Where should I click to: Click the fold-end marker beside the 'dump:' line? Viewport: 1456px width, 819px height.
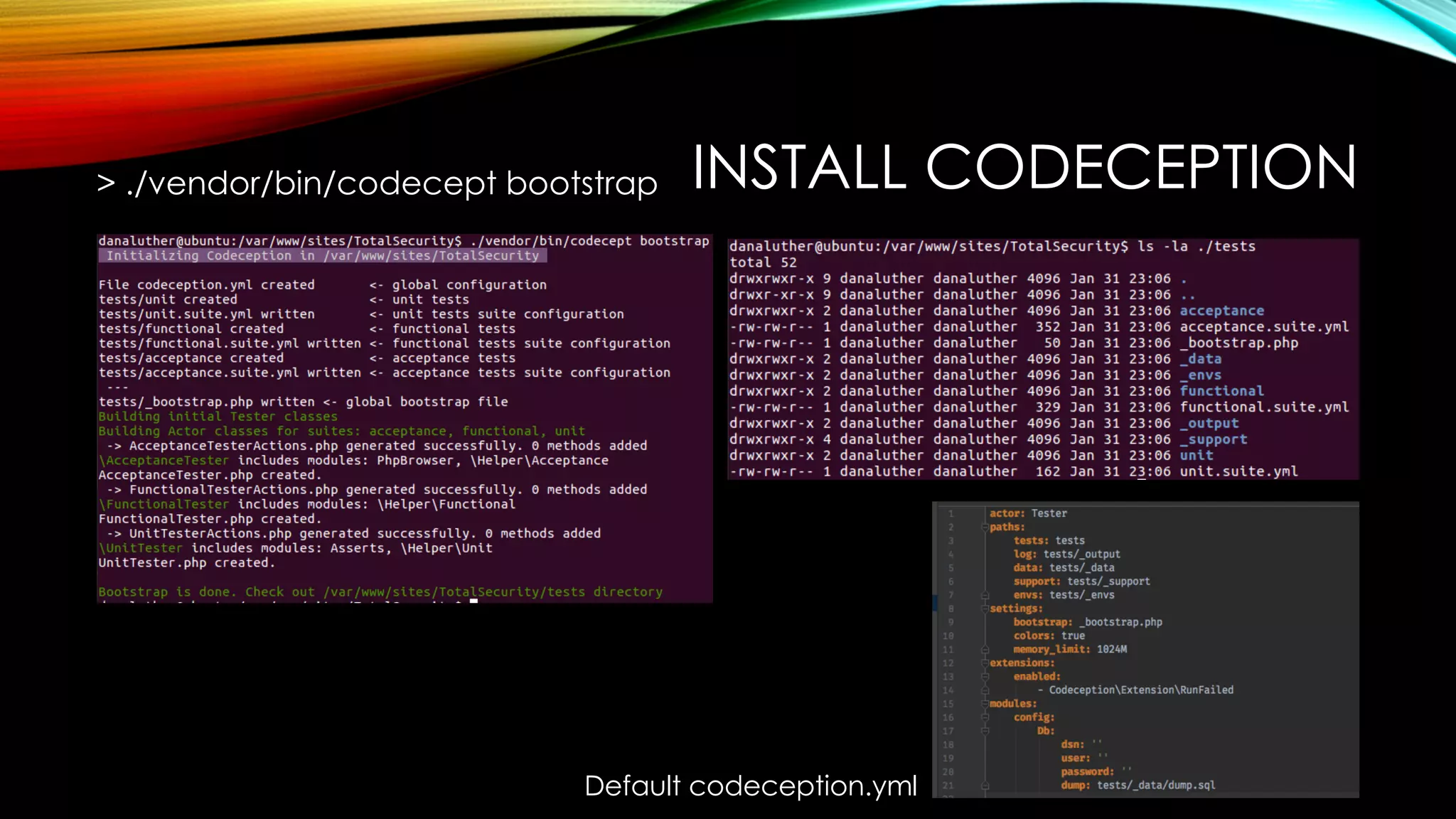(985, 786)
